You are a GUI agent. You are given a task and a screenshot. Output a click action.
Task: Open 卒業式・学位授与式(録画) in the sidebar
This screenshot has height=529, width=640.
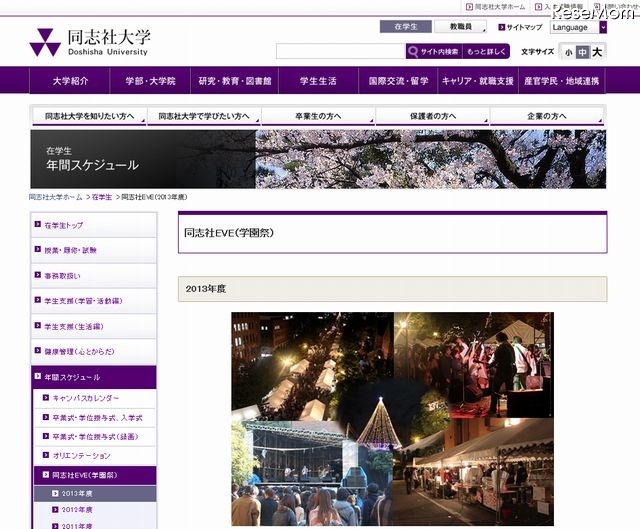95,437
